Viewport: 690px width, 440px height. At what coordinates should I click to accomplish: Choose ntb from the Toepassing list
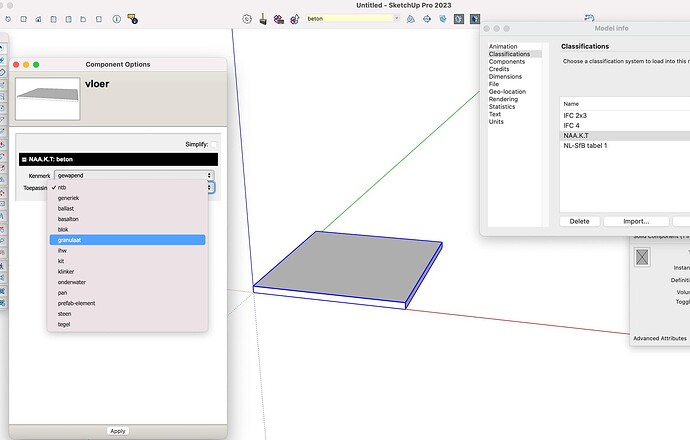(127, 187)
